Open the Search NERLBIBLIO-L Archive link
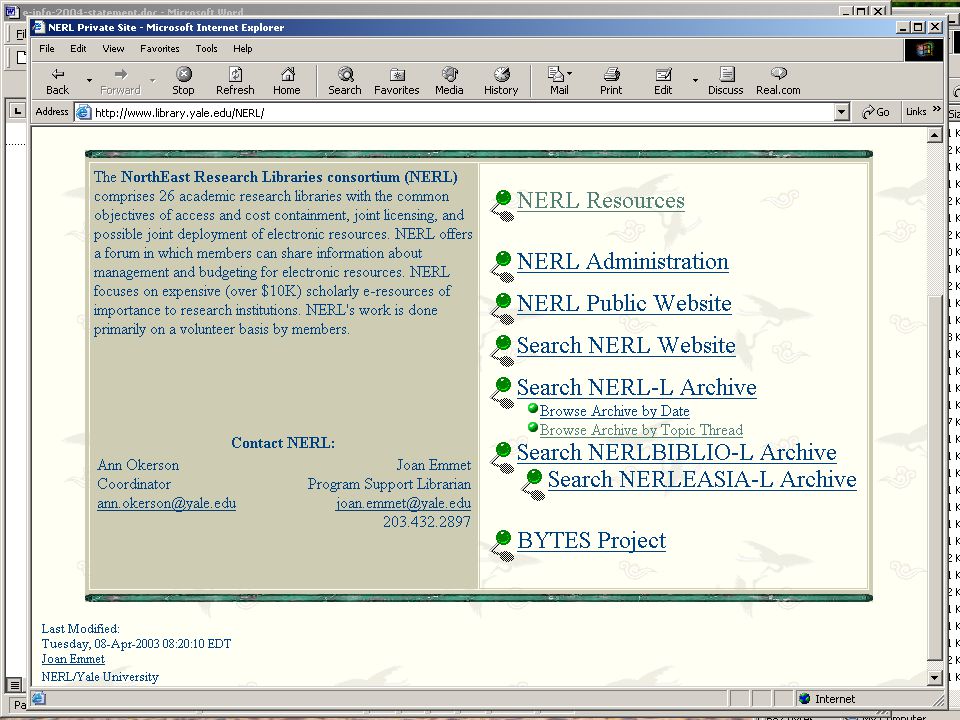Screen dimensions: 960x720 coord(677,452)
